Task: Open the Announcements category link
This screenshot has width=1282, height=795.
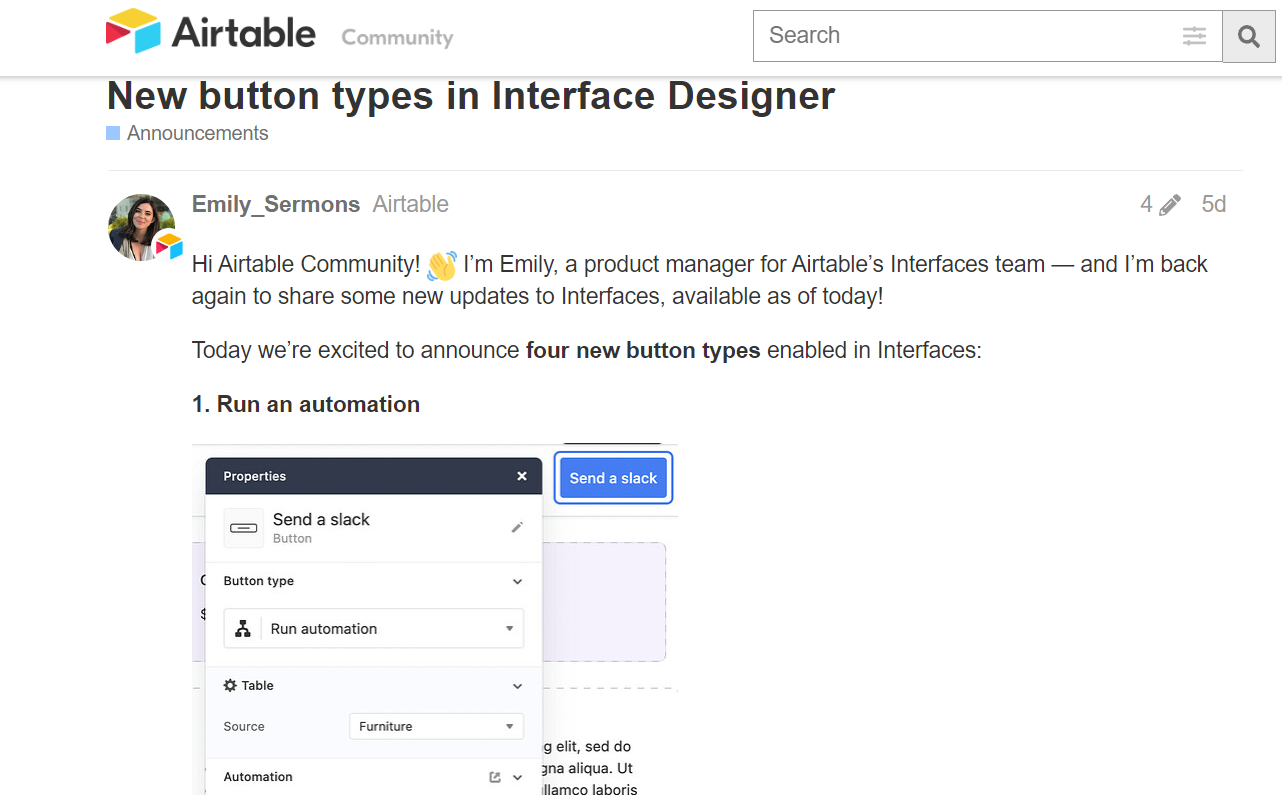Action: coord(198,133)
